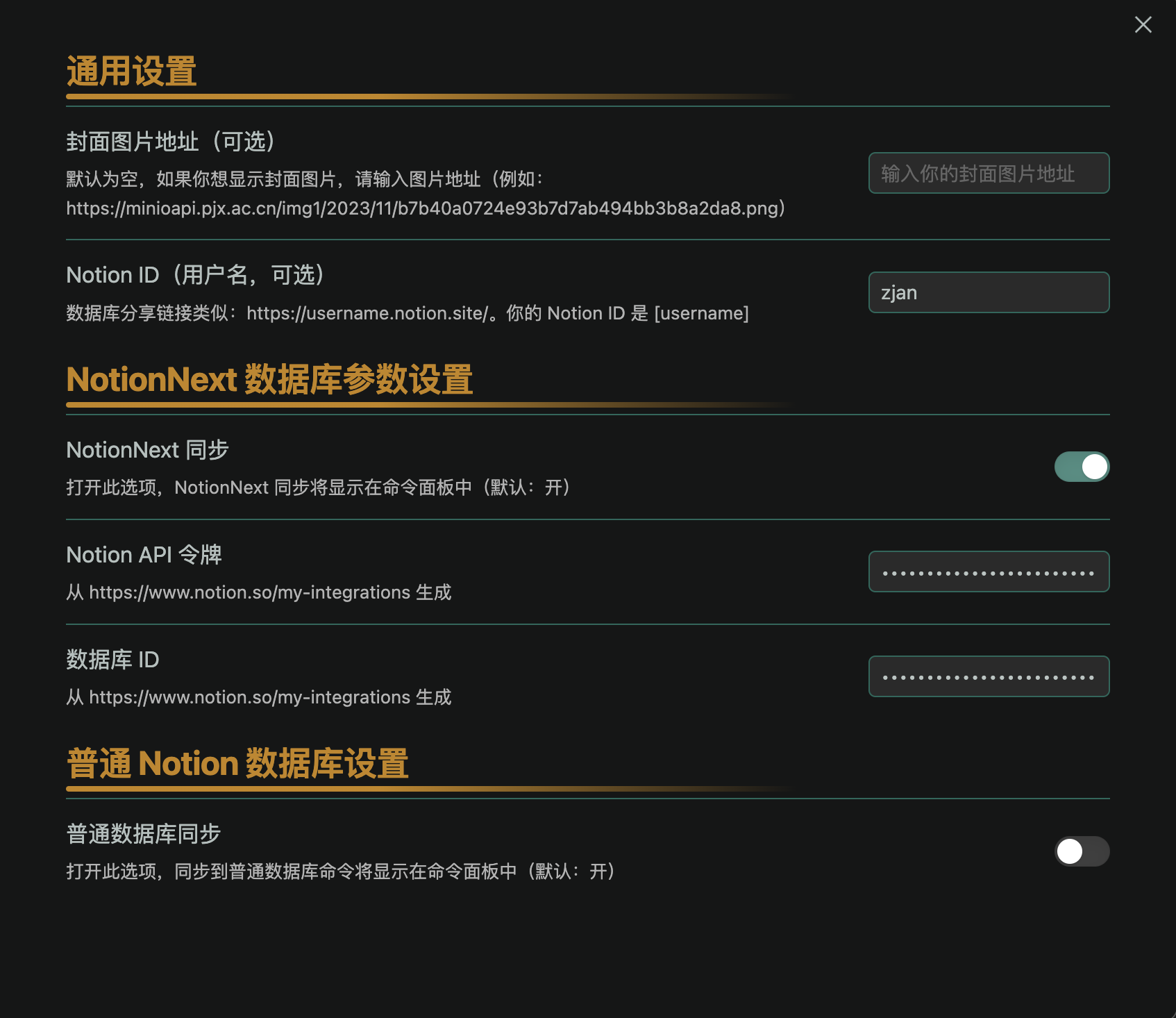Click the NotionNext 数据库参数设置 heading
This screenshot has width=1176, height=1018.
click(269, 380)
